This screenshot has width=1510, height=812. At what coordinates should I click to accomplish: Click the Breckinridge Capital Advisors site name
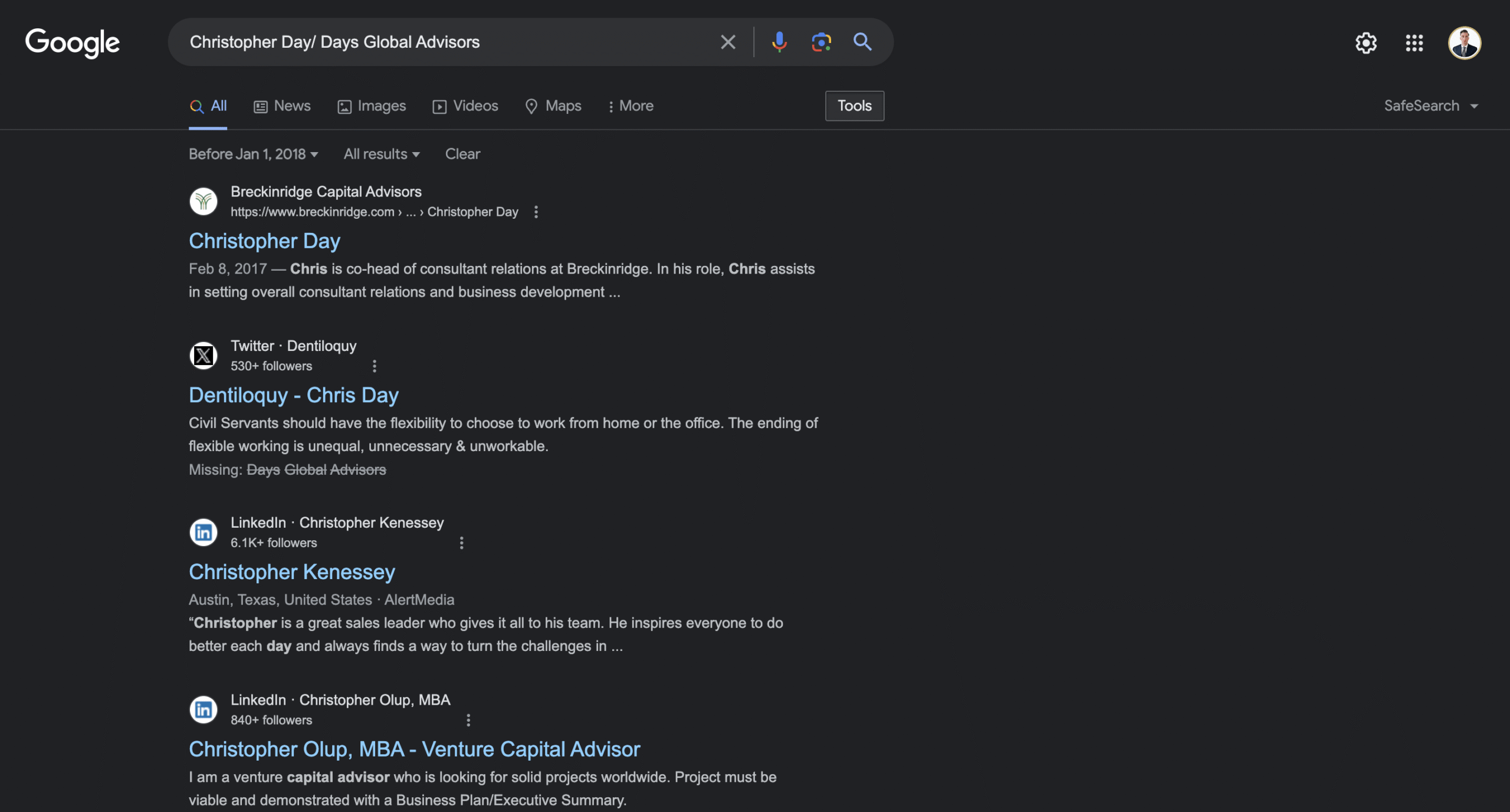pyautogui.click(x=326, y=192)
